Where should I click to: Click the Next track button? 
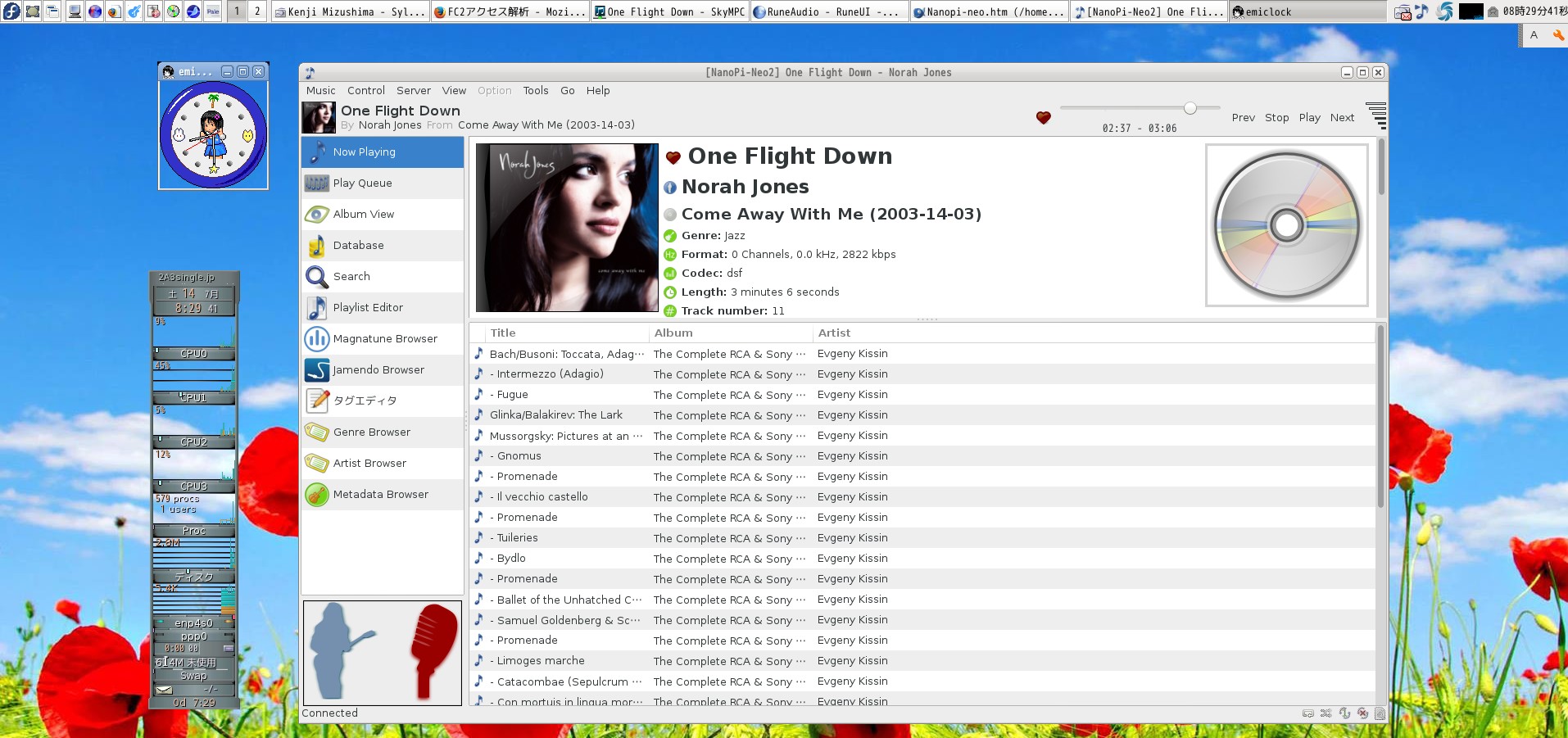coord(1341,118)
